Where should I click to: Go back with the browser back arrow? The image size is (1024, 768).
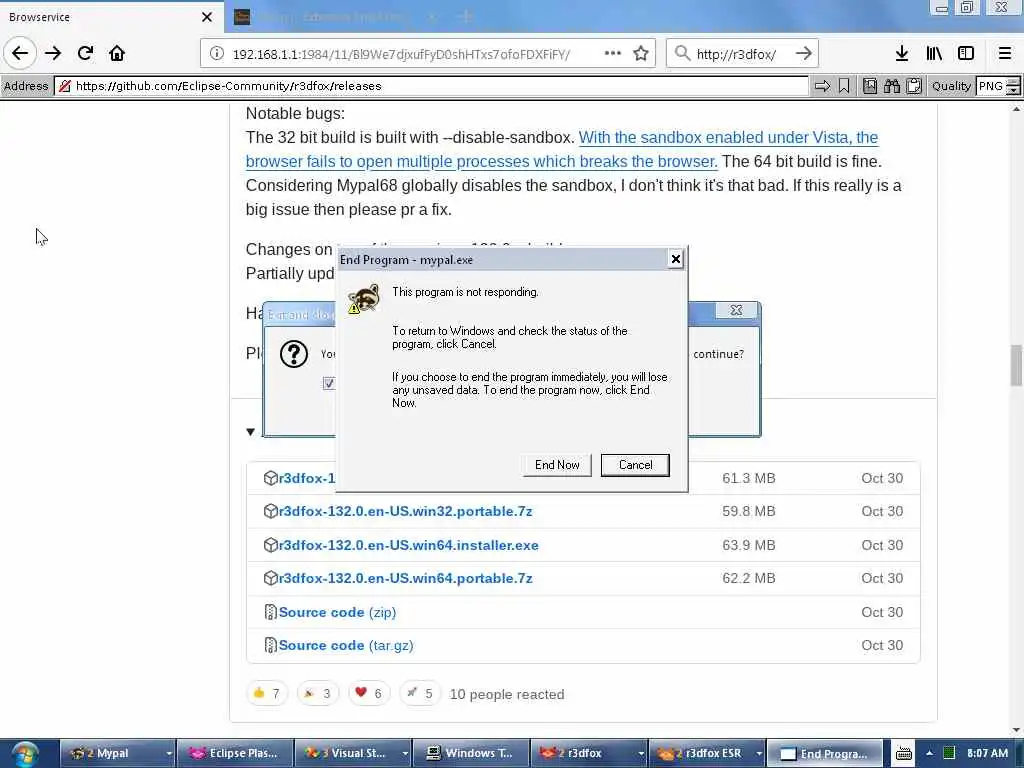tap(20, 54)
